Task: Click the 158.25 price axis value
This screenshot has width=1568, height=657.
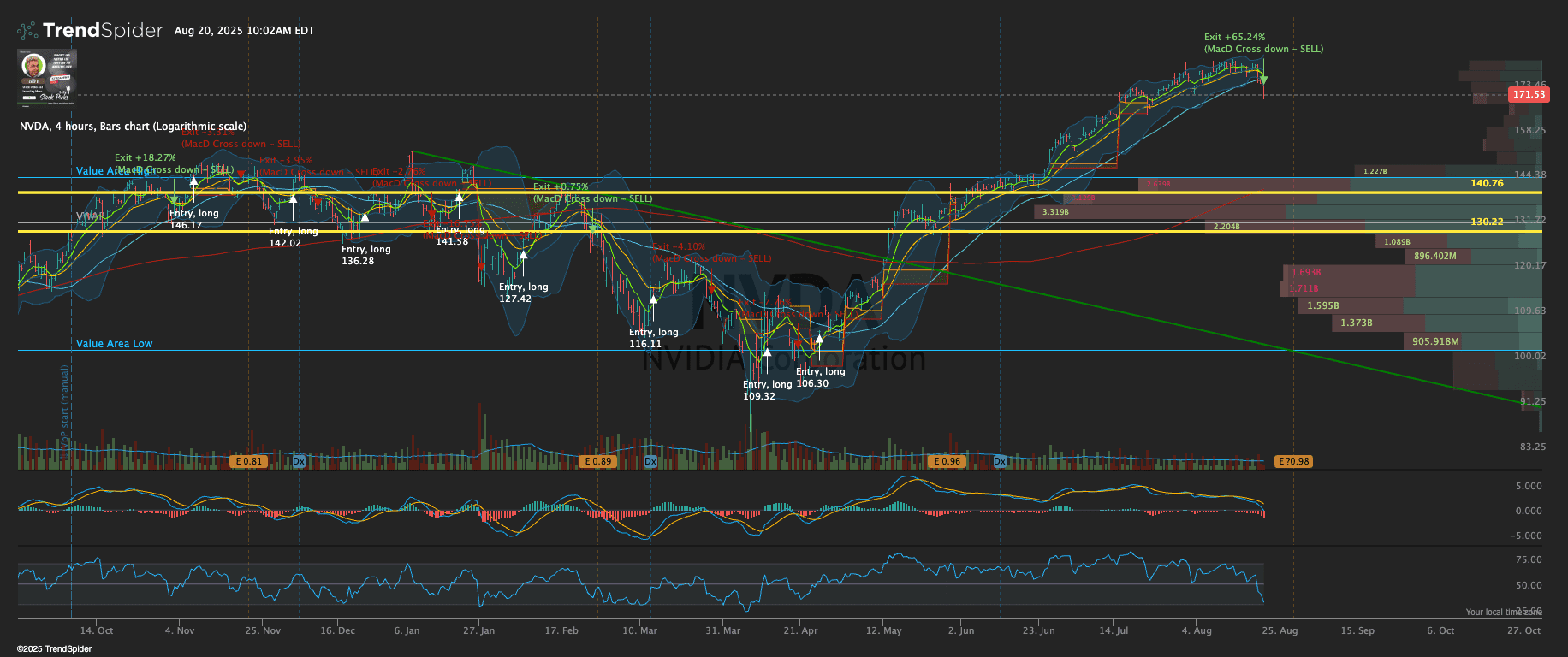Action: [1529, 130]
